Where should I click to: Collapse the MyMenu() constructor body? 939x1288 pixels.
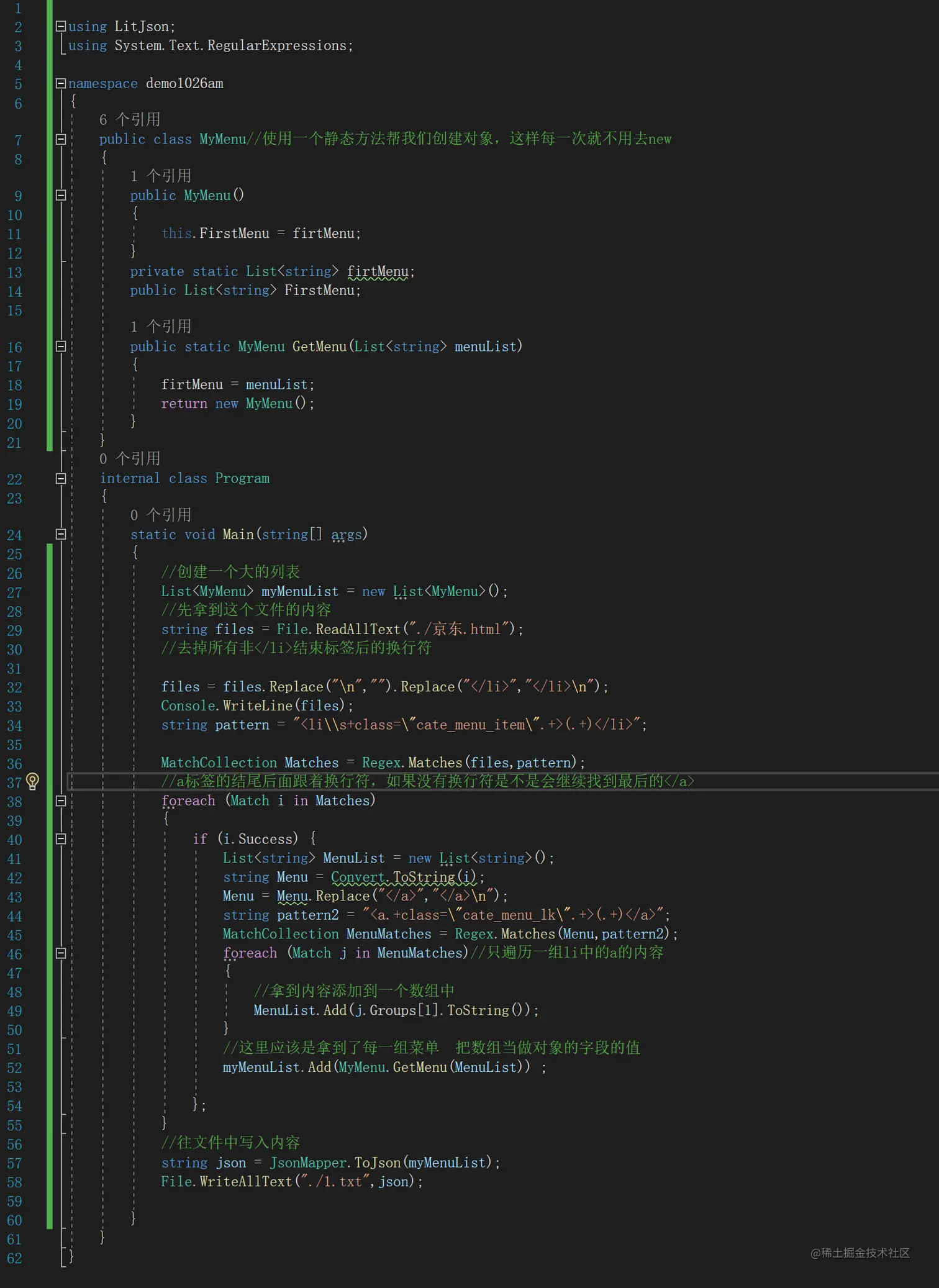tap(61, 195)
